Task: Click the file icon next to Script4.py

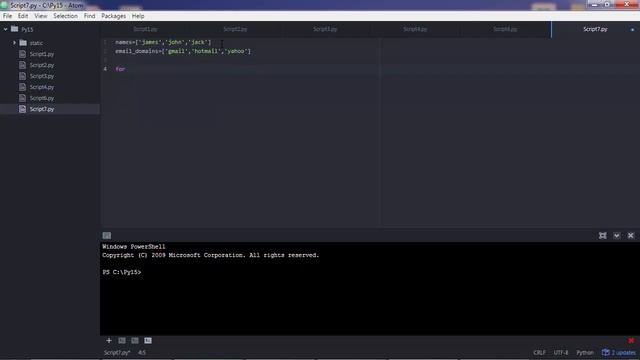Action: coord(22,87)
